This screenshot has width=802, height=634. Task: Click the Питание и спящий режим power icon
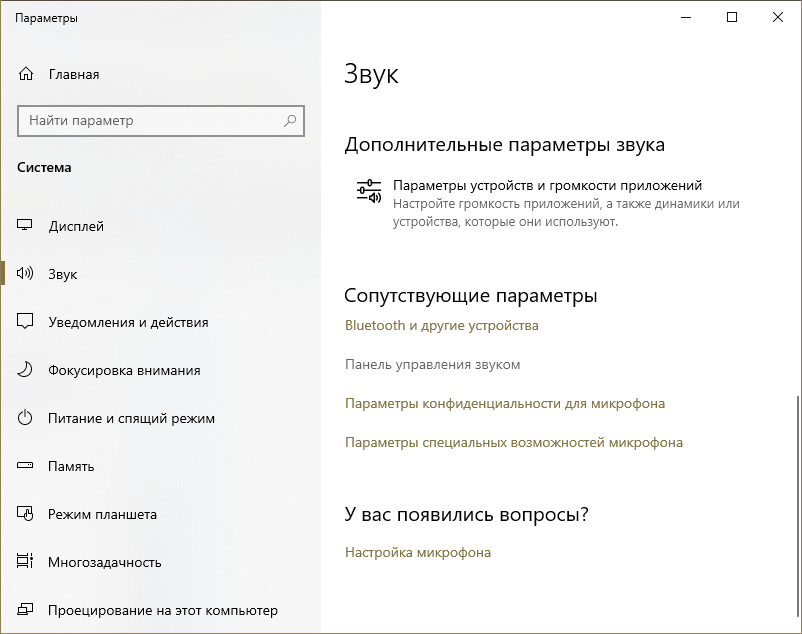(x=26, y=418)
